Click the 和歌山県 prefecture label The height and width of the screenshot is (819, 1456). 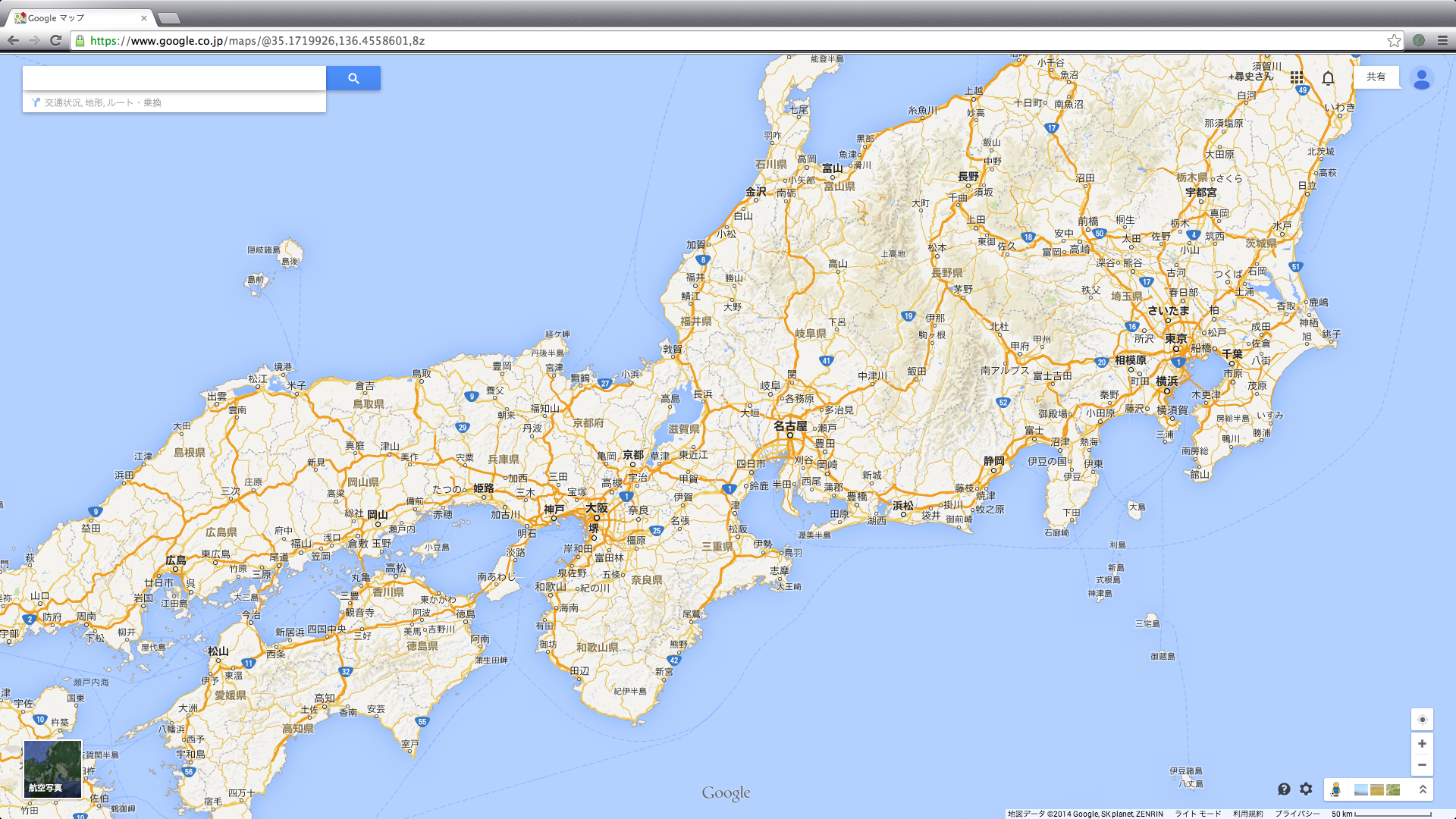[x=598, y=647]
